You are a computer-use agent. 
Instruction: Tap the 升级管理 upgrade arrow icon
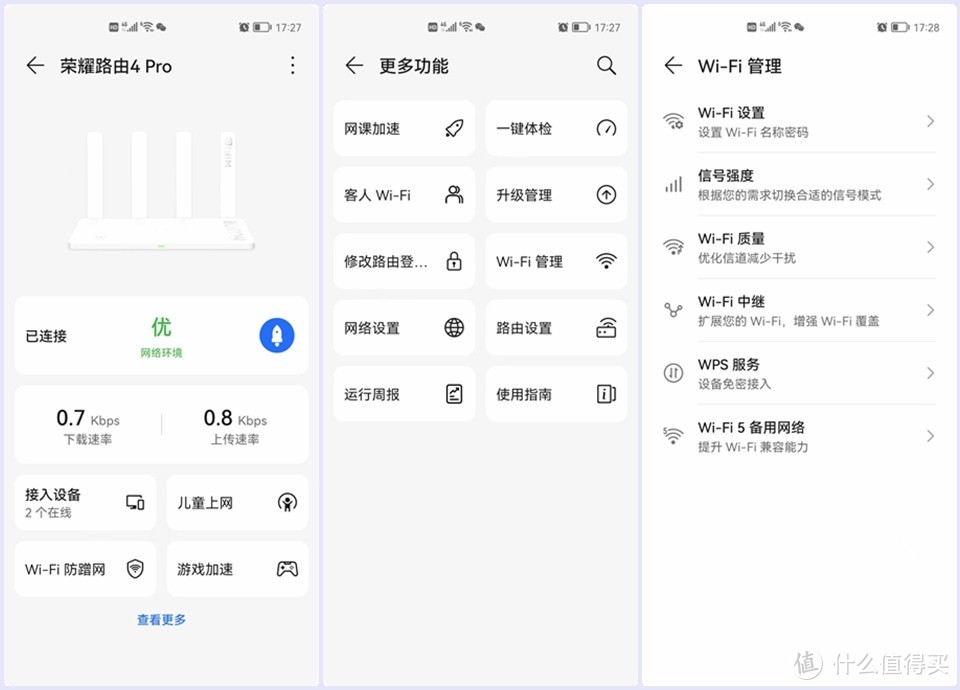[606, 194]
